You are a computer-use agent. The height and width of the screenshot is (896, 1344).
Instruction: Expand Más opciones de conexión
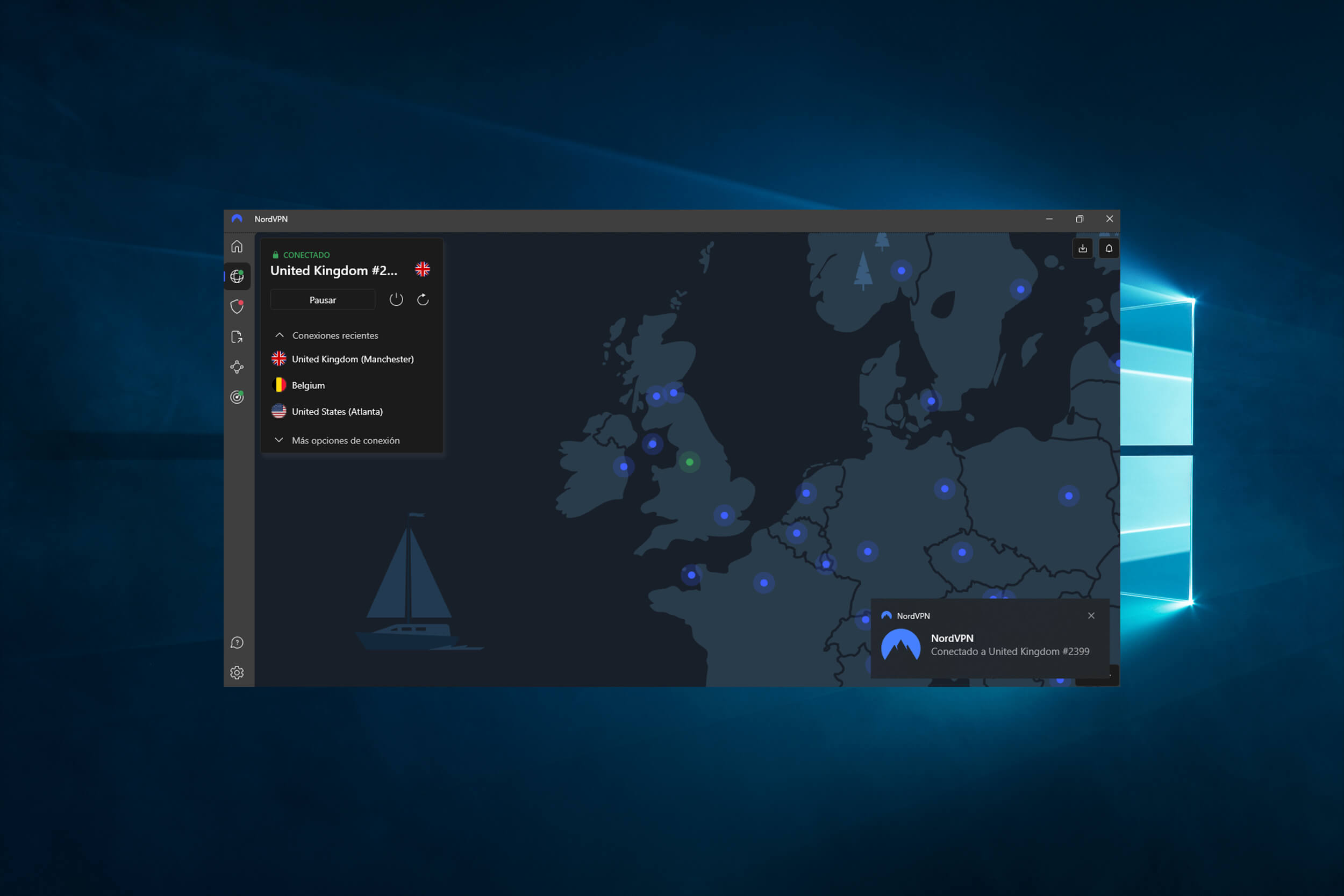click(337, 441)
